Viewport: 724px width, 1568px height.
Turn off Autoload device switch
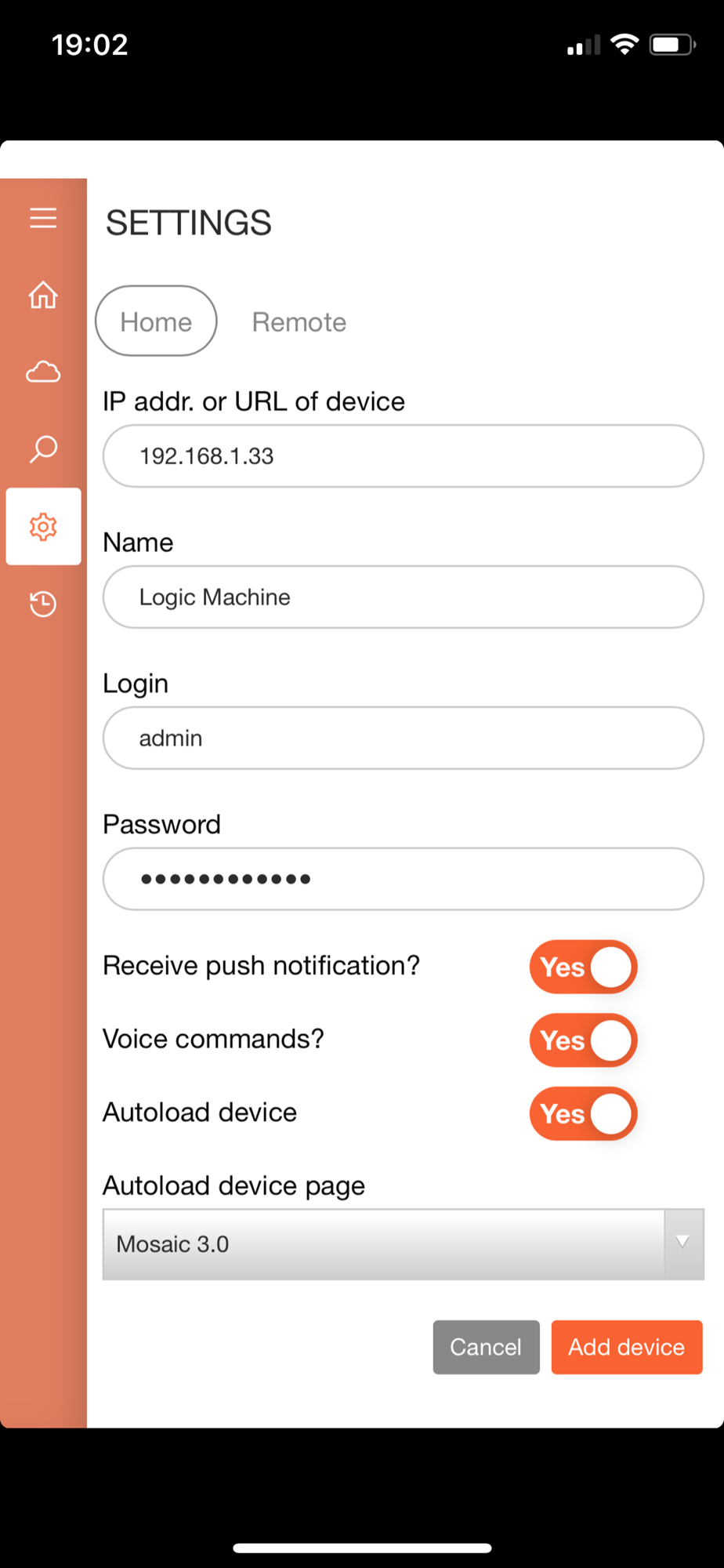(583, 1113)
